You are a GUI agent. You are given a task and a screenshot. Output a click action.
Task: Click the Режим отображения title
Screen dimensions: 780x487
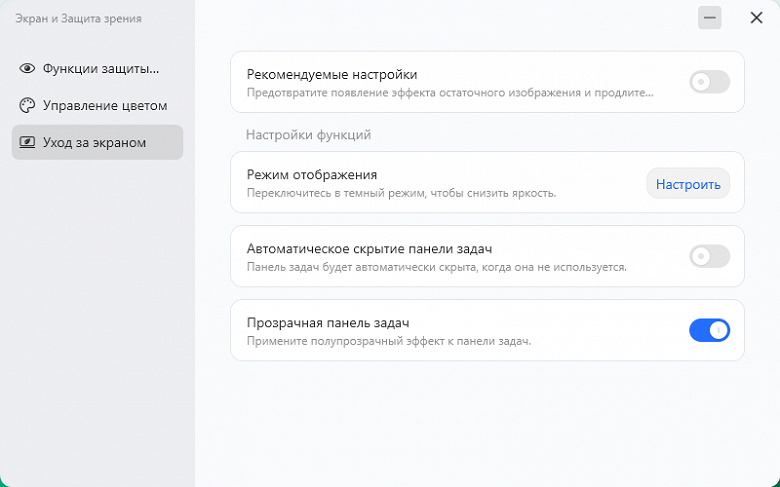coord(311,174)
